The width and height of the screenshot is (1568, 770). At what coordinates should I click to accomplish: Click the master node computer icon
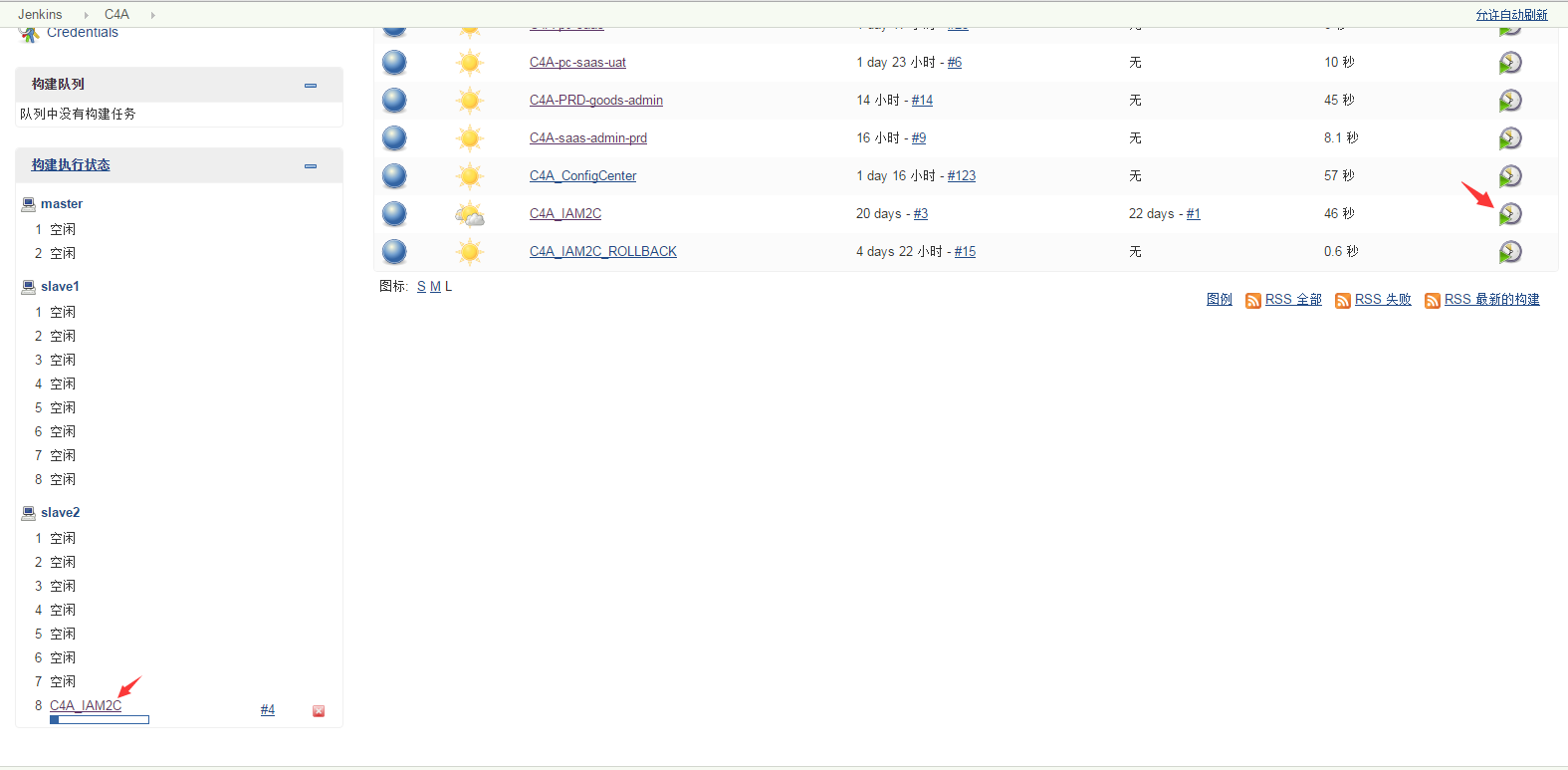coord(29,204)
